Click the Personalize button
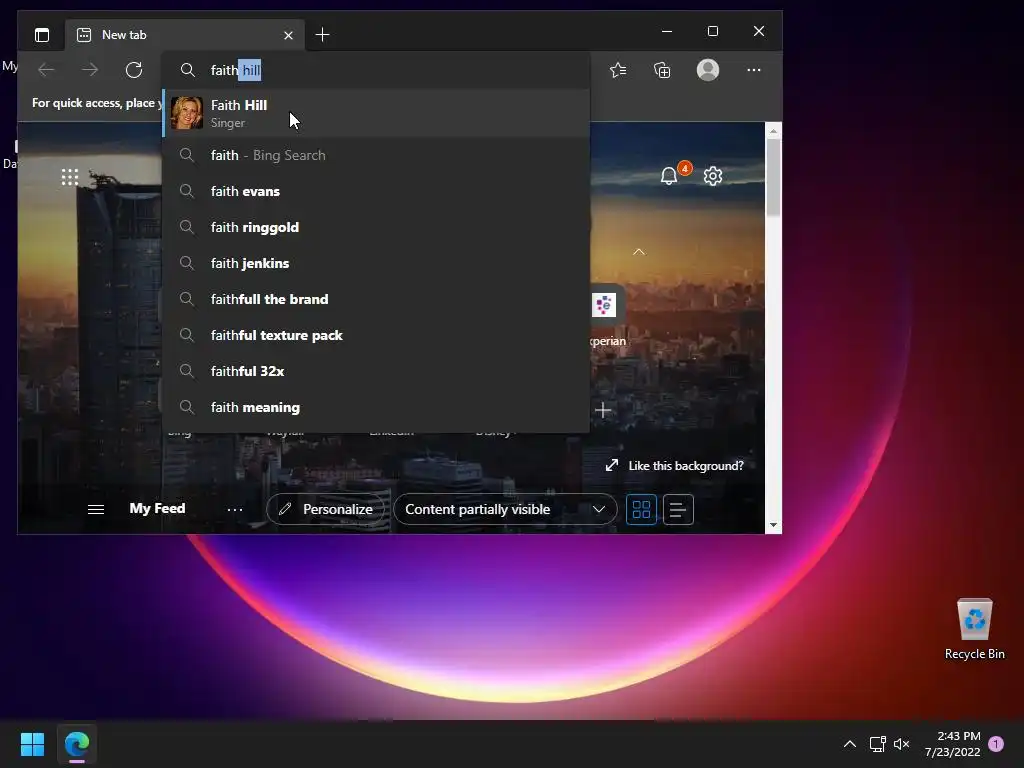Screen dimensions: 1024x768 (325, 509)
